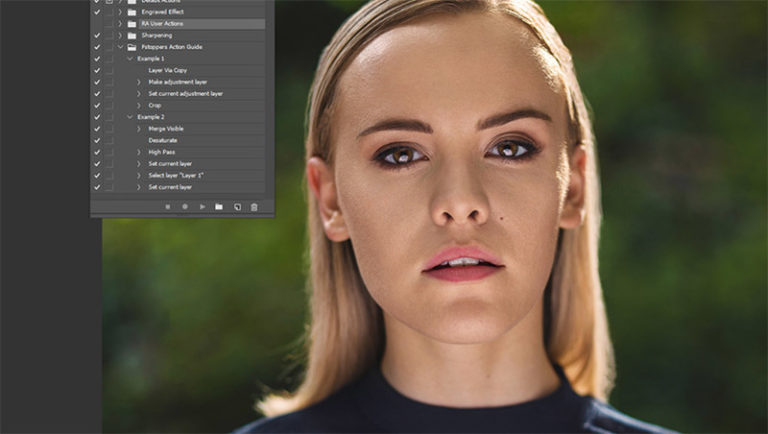The image size is (768, 434).
Task: Select the High Pass step label
Action: (162, 152)
